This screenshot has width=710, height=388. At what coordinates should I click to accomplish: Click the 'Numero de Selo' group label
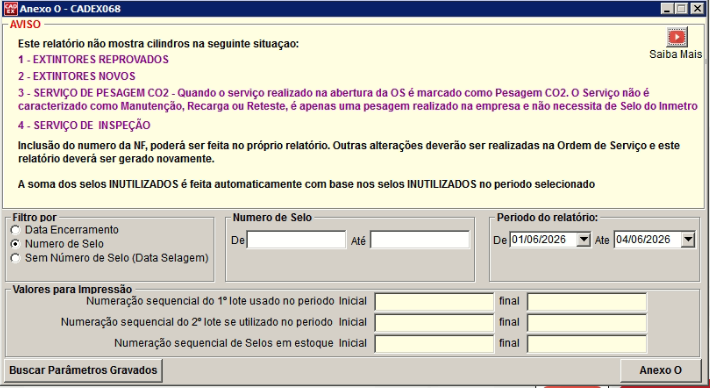[x=272, y=217]
